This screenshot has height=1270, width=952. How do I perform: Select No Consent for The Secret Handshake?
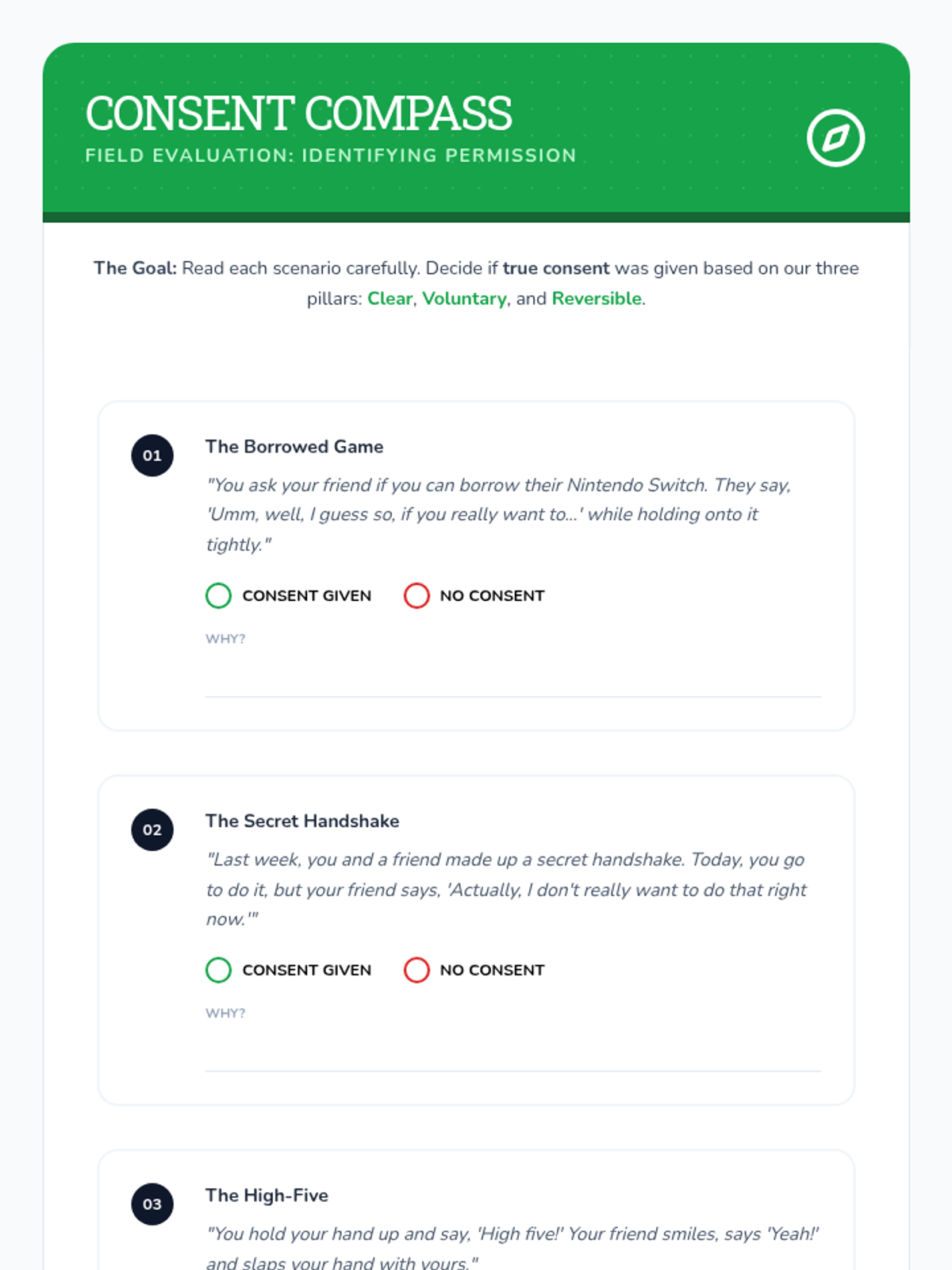(x=416, y=970)
